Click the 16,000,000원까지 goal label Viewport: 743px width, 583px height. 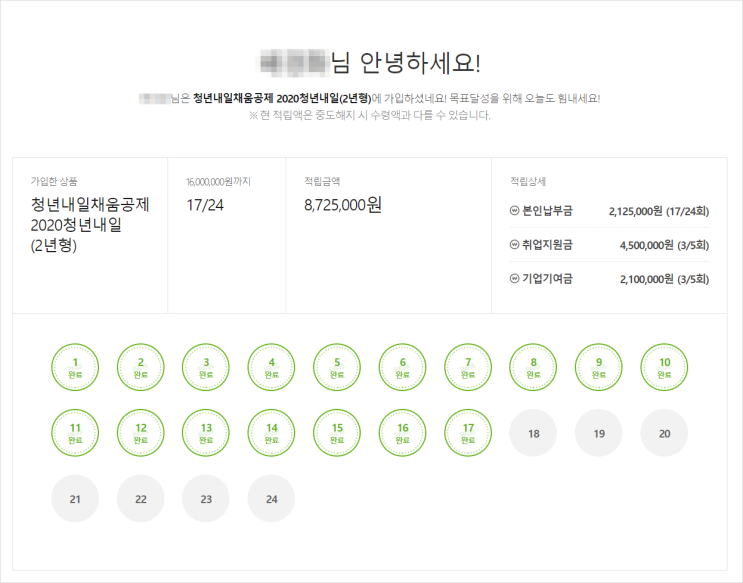218,182
